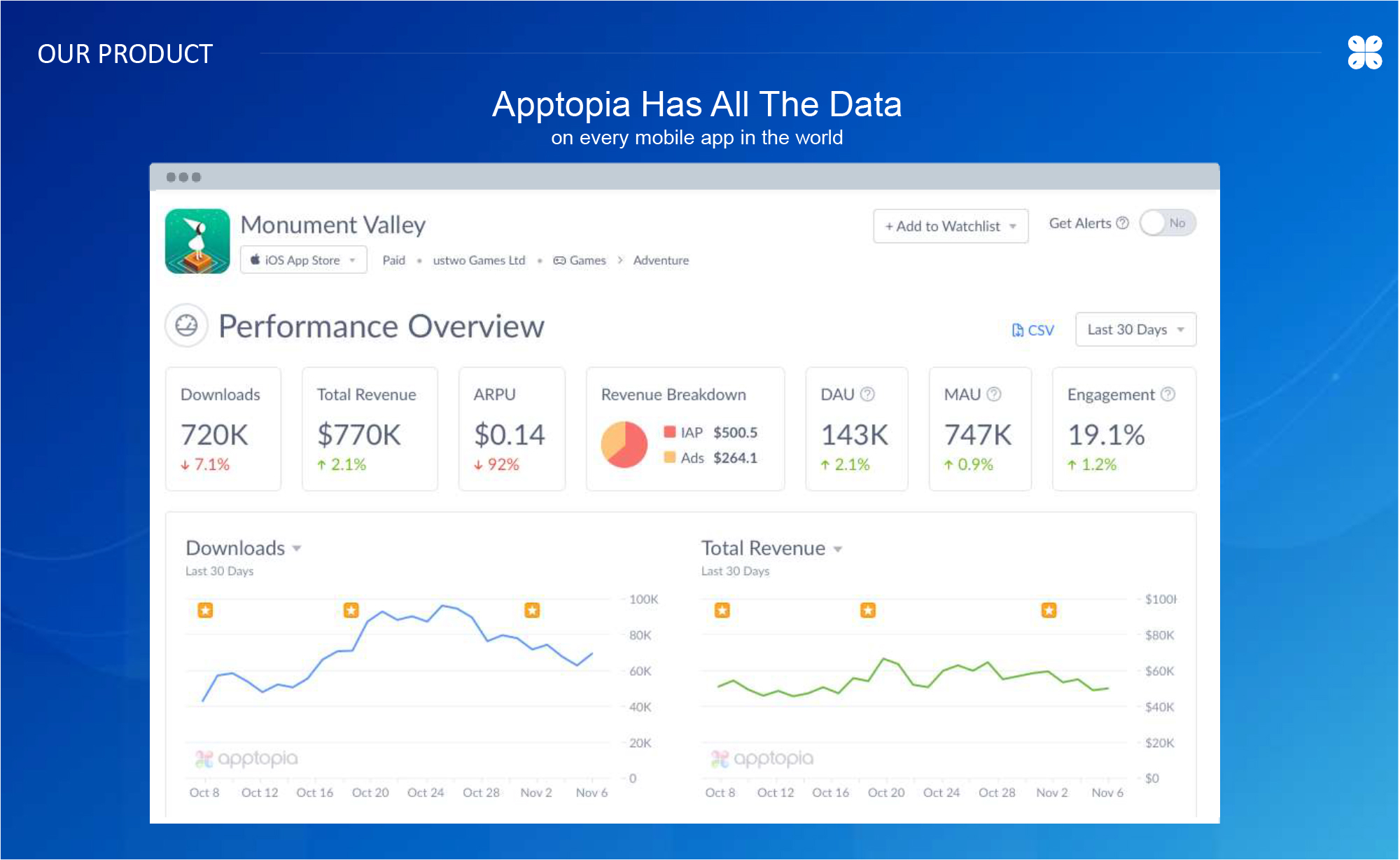The image size is (1400, 860).
Task: Click the Apptopia logo in slide corner
Action: click(x=1365, y=53)
